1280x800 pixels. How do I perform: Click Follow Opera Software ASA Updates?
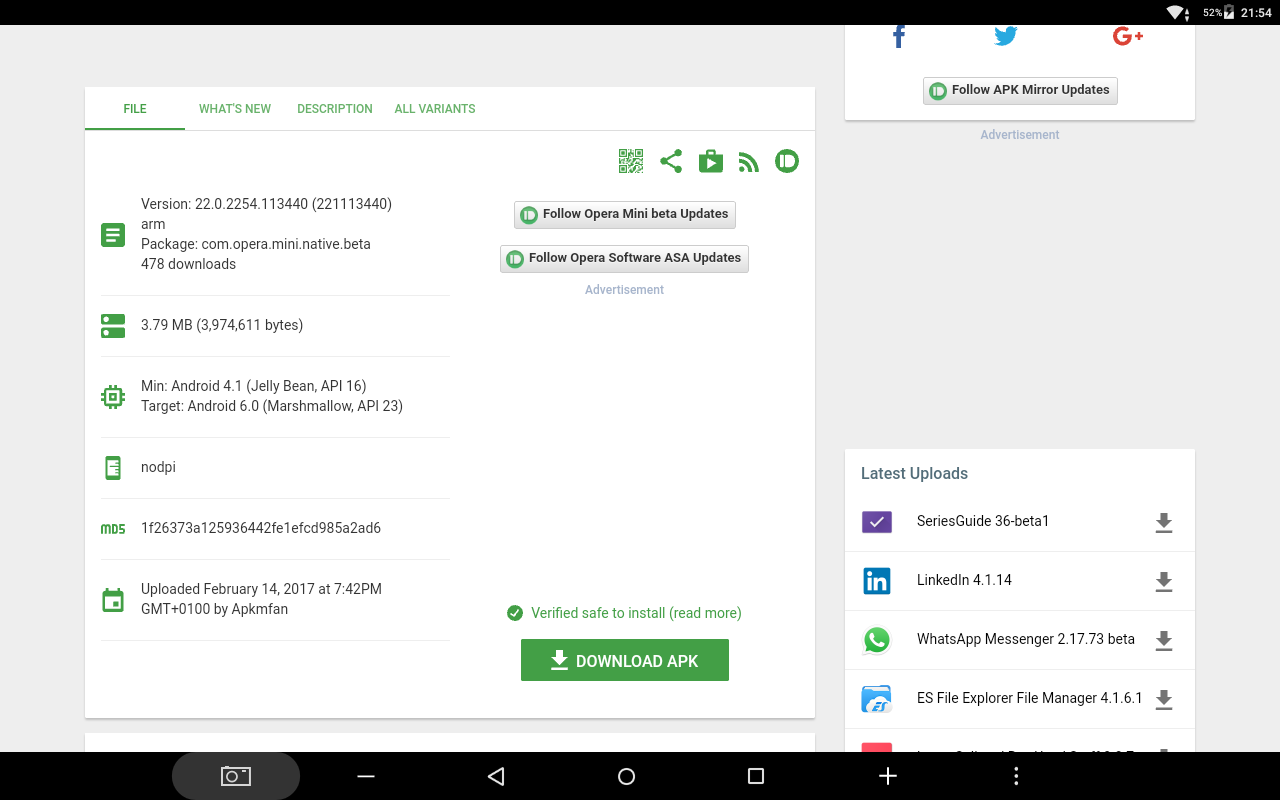point(624,259)
